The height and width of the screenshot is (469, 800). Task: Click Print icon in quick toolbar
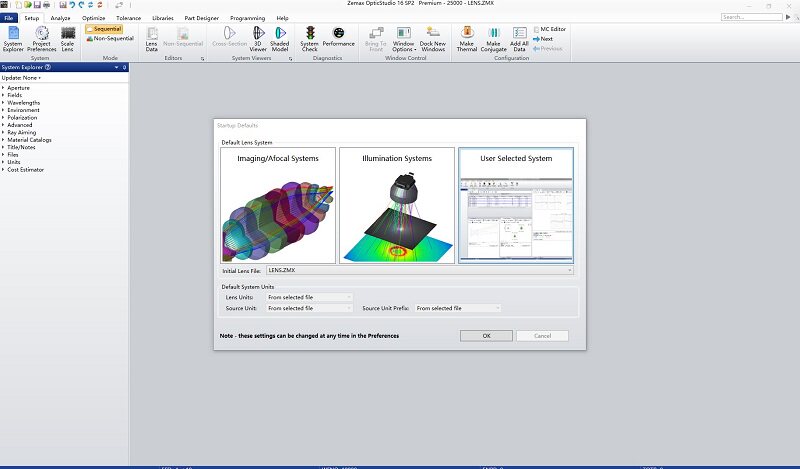click(x=46, y=5)
